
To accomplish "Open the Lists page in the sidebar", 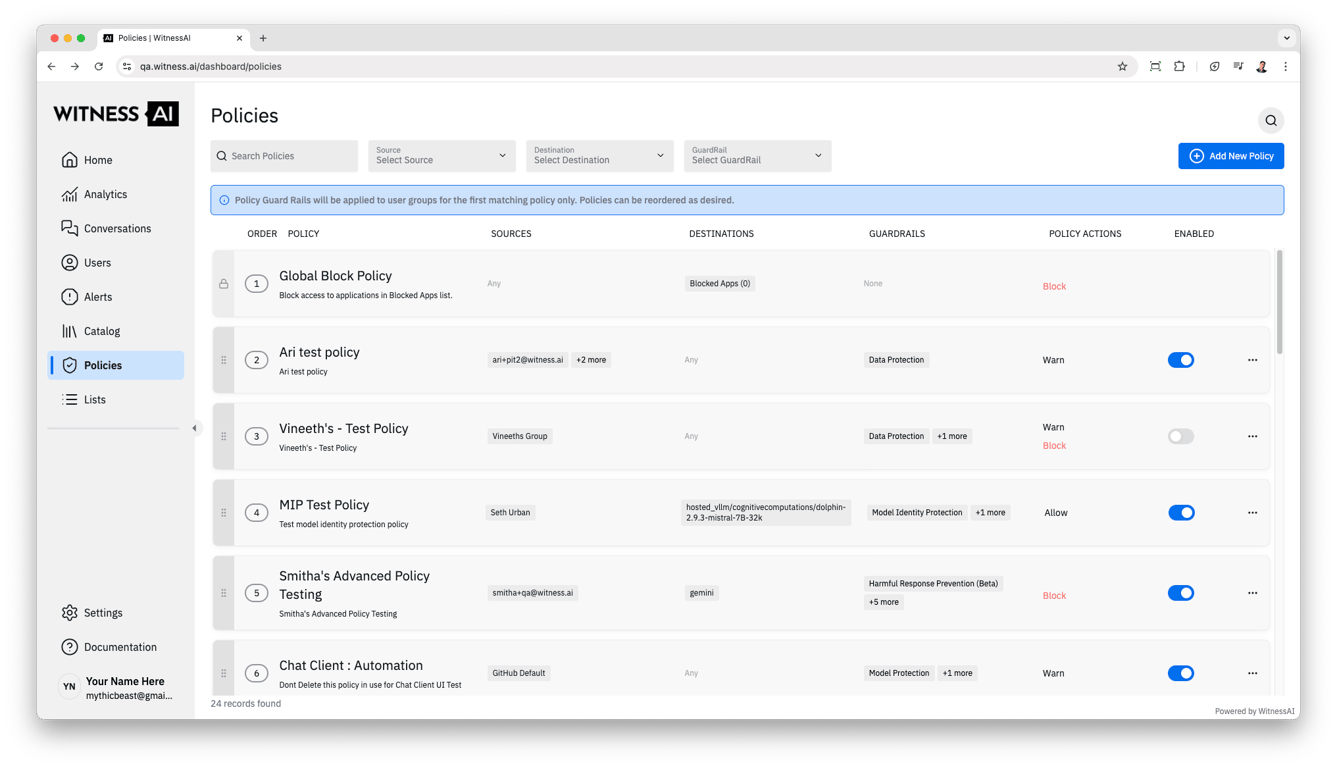I will pyautogui.click(x=116, y=400).
